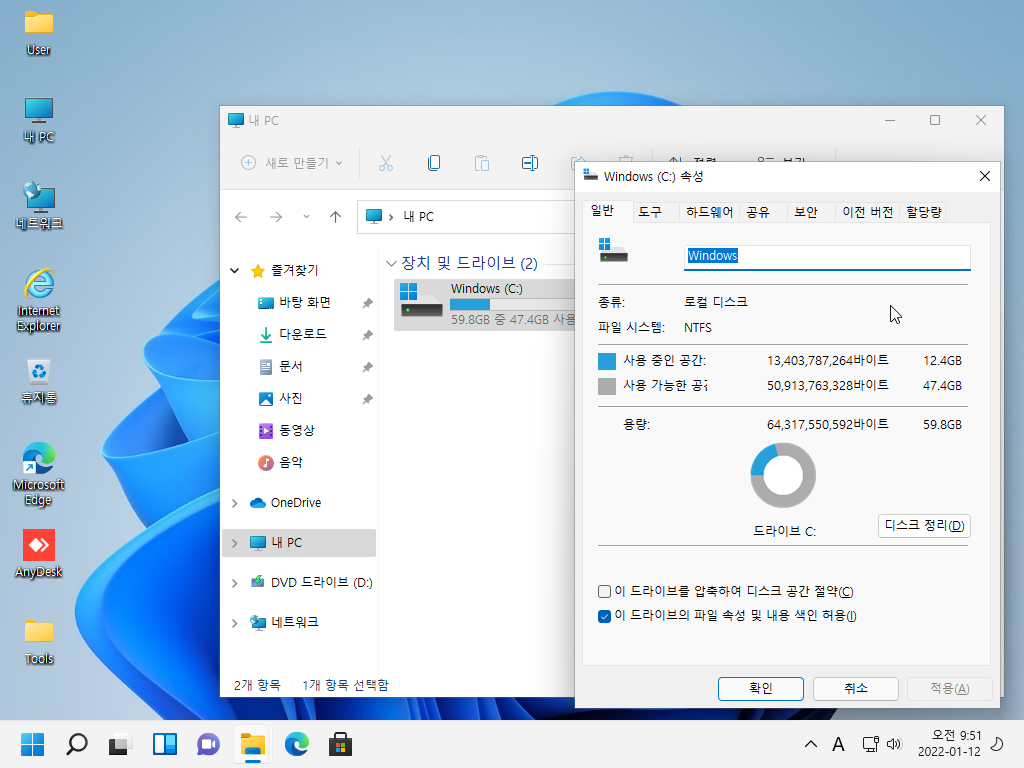Click the 확인 button

point(760,688)
